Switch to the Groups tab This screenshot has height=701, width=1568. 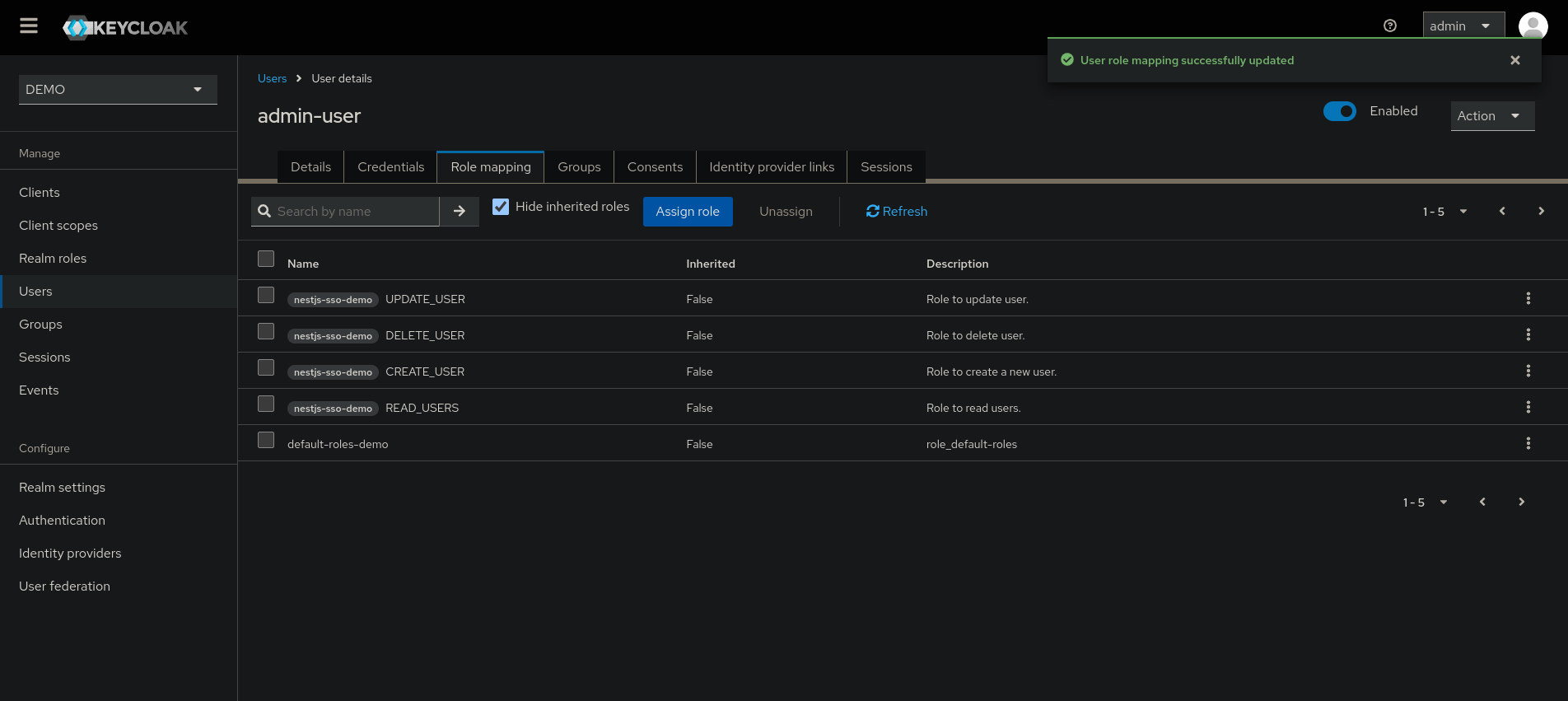pyautogui.click(x=579, y=166)
